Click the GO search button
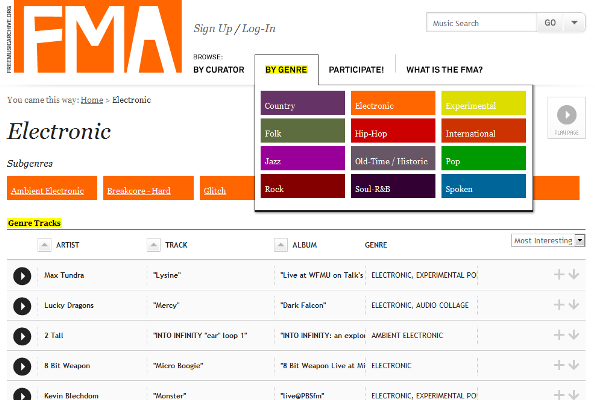Image resolution: width=595 pixels, height=400 pixels. click(x=550, y=23)
